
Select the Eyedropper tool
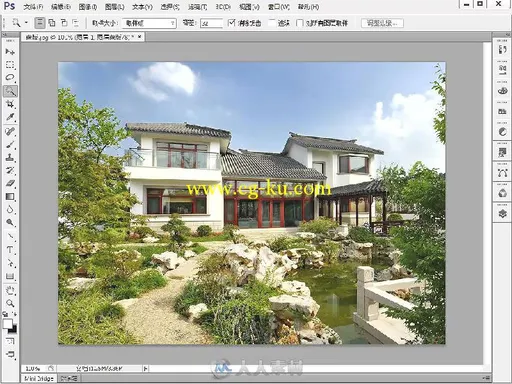coord(10,117)
